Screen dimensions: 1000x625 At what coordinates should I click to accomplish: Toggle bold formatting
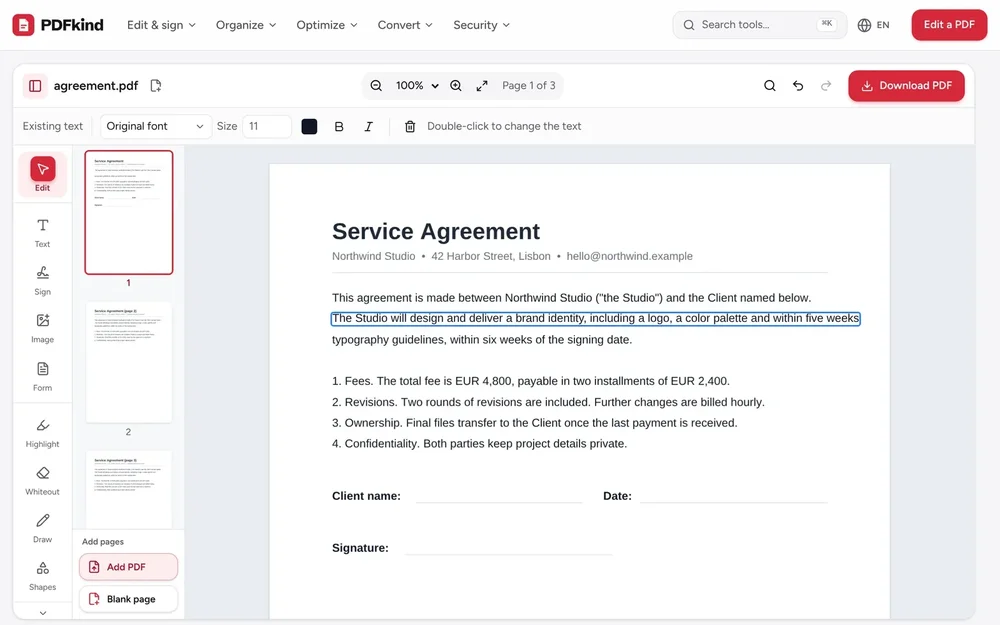[339, 126]
